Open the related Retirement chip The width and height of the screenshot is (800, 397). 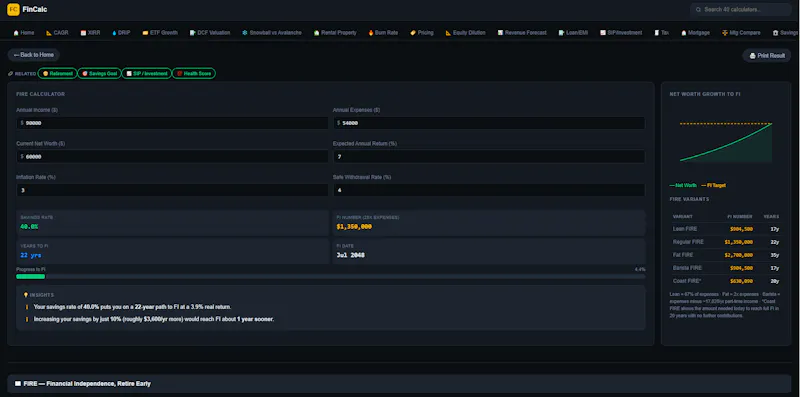click(x=58, y=73)
